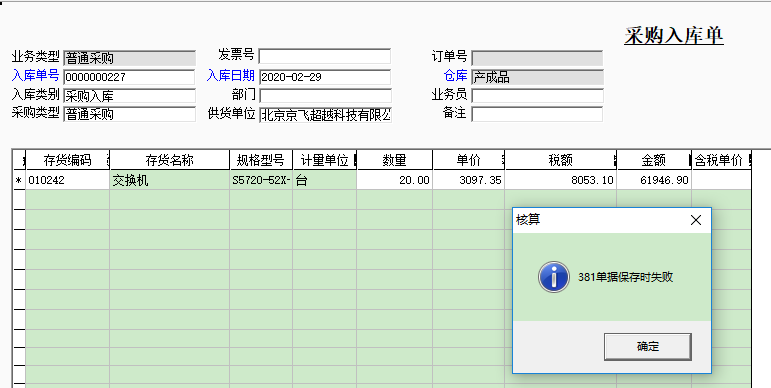Click the 核算 dialog title bar
This screenshot has height=388, width=771.
coord(612,220)
